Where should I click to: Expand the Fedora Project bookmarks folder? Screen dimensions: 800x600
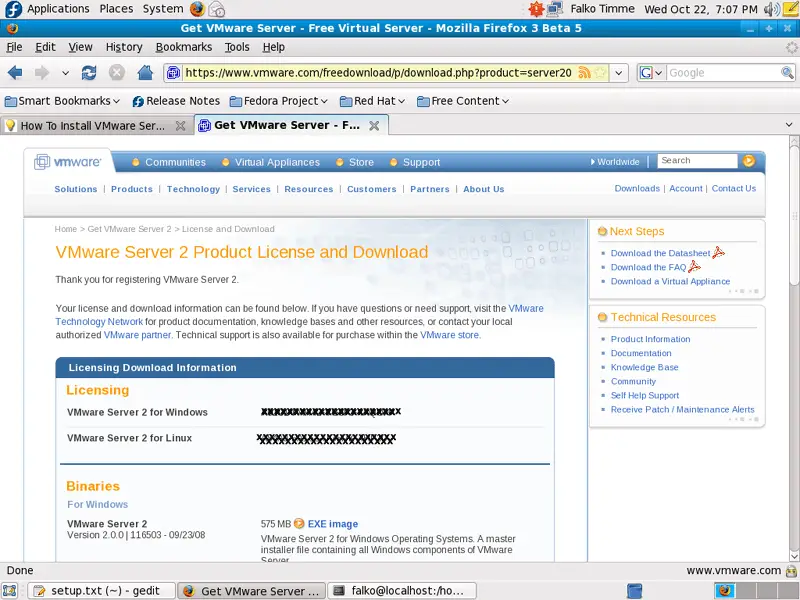278,101
